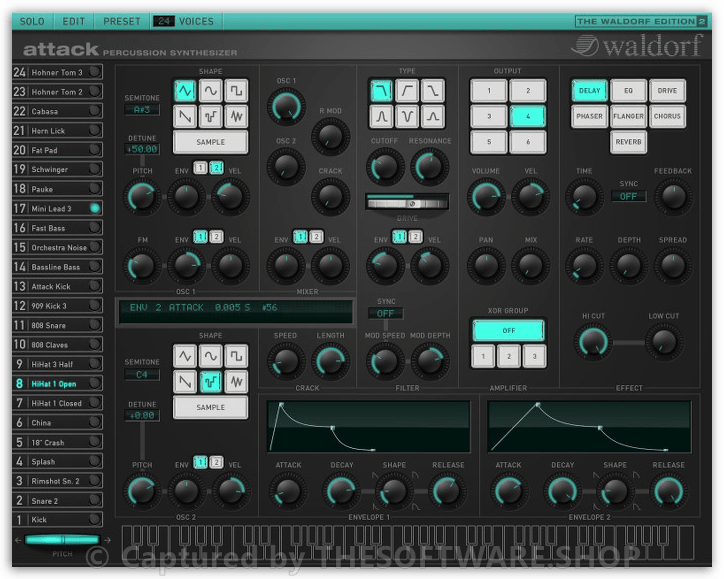Select the sine wave shape for OSC 1
This screenshot has height=579, width=724.
(x=210, y=92)
